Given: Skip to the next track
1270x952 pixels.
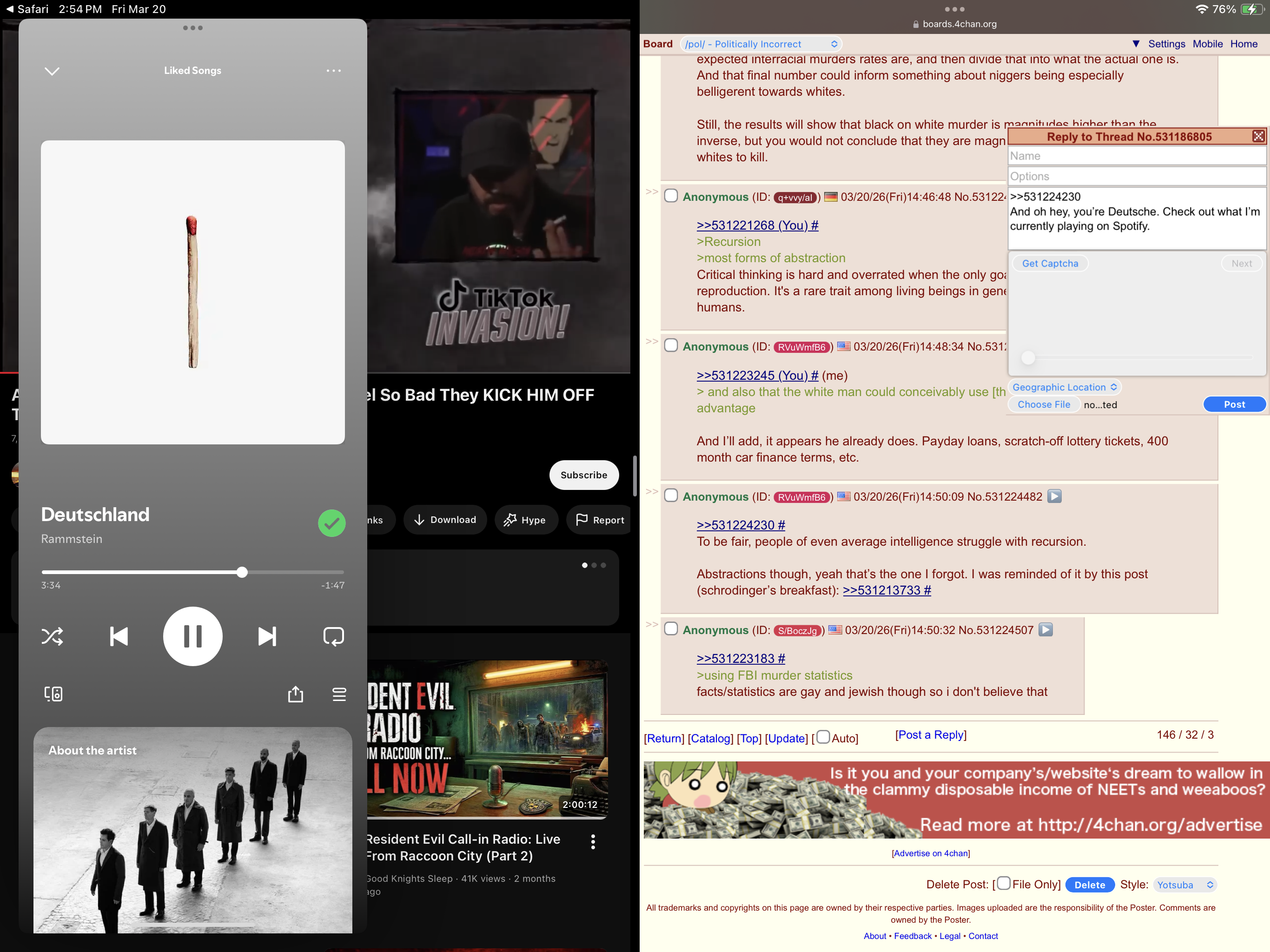Looking at the screenshot, I should 267,636.
